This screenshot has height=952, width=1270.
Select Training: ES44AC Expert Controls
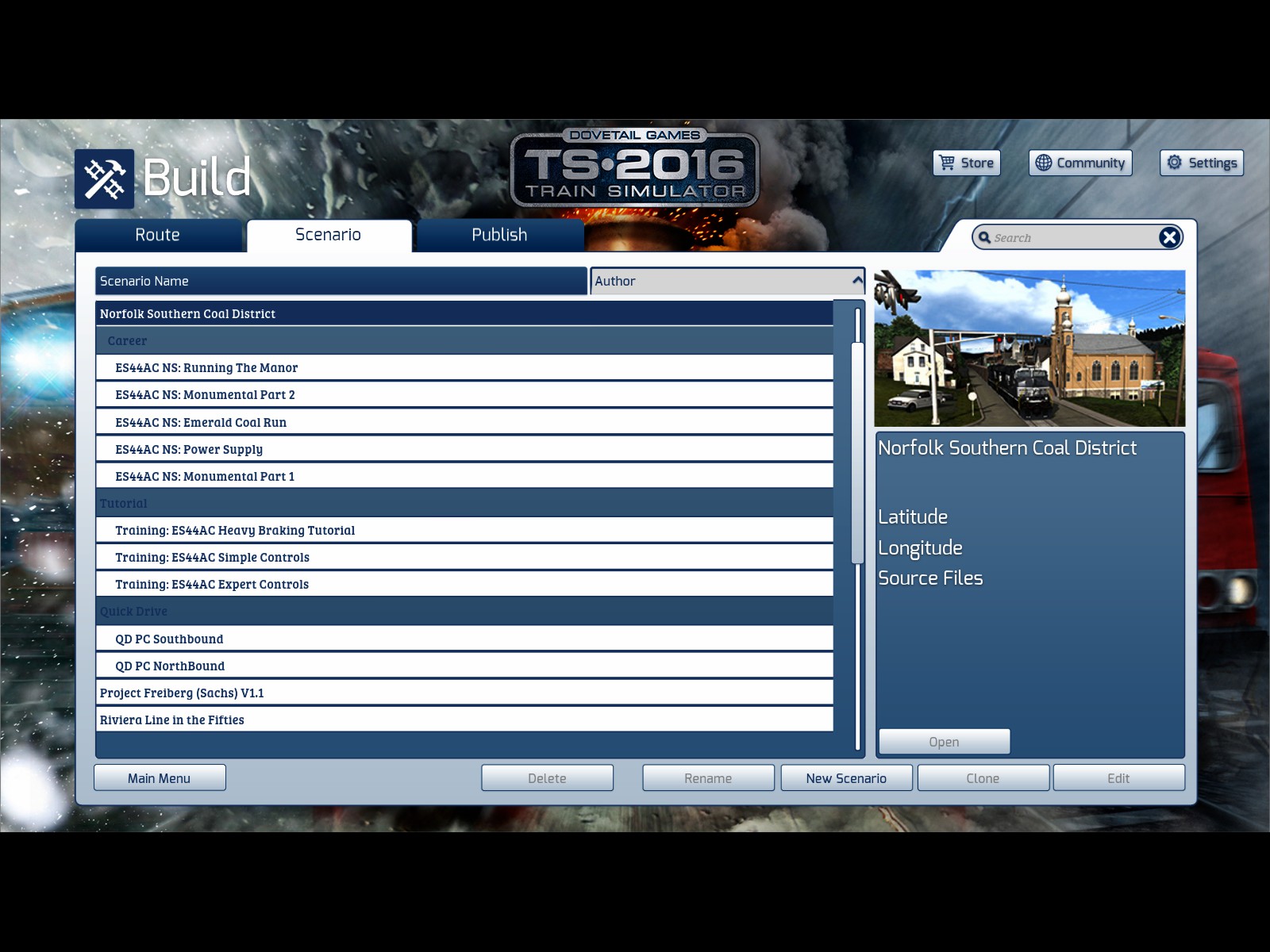tap(464, 584)
